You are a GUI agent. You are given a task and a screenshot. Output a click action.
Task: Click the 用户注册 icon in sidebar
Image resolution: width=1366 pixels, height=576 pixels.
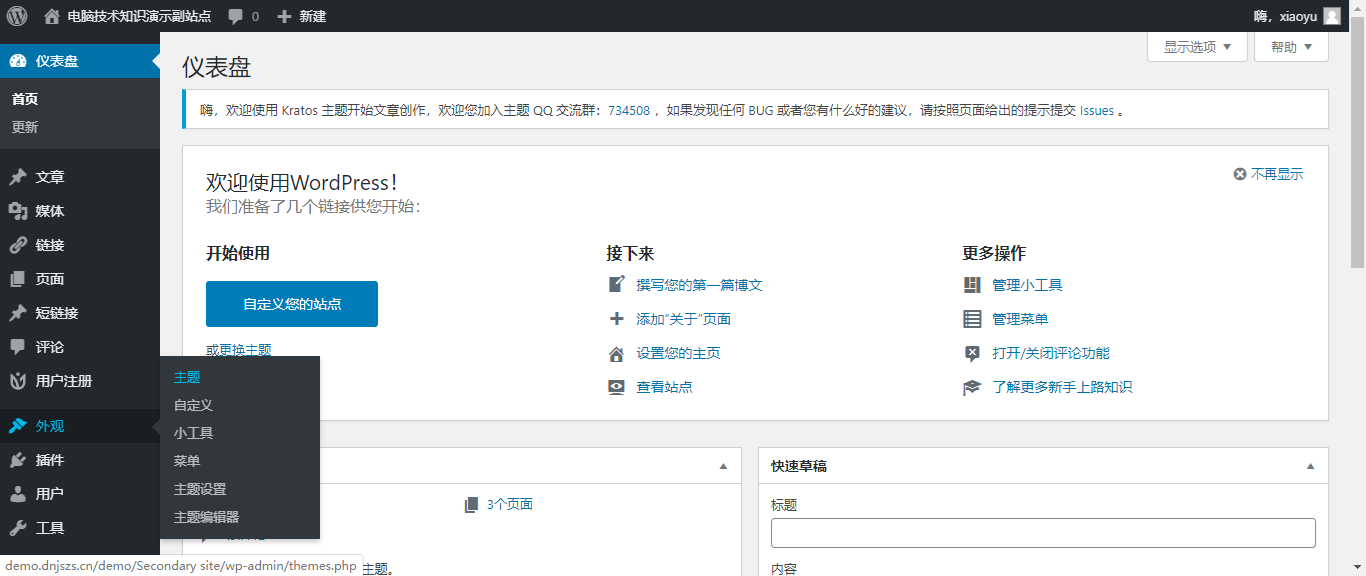(x=18, y=381)
